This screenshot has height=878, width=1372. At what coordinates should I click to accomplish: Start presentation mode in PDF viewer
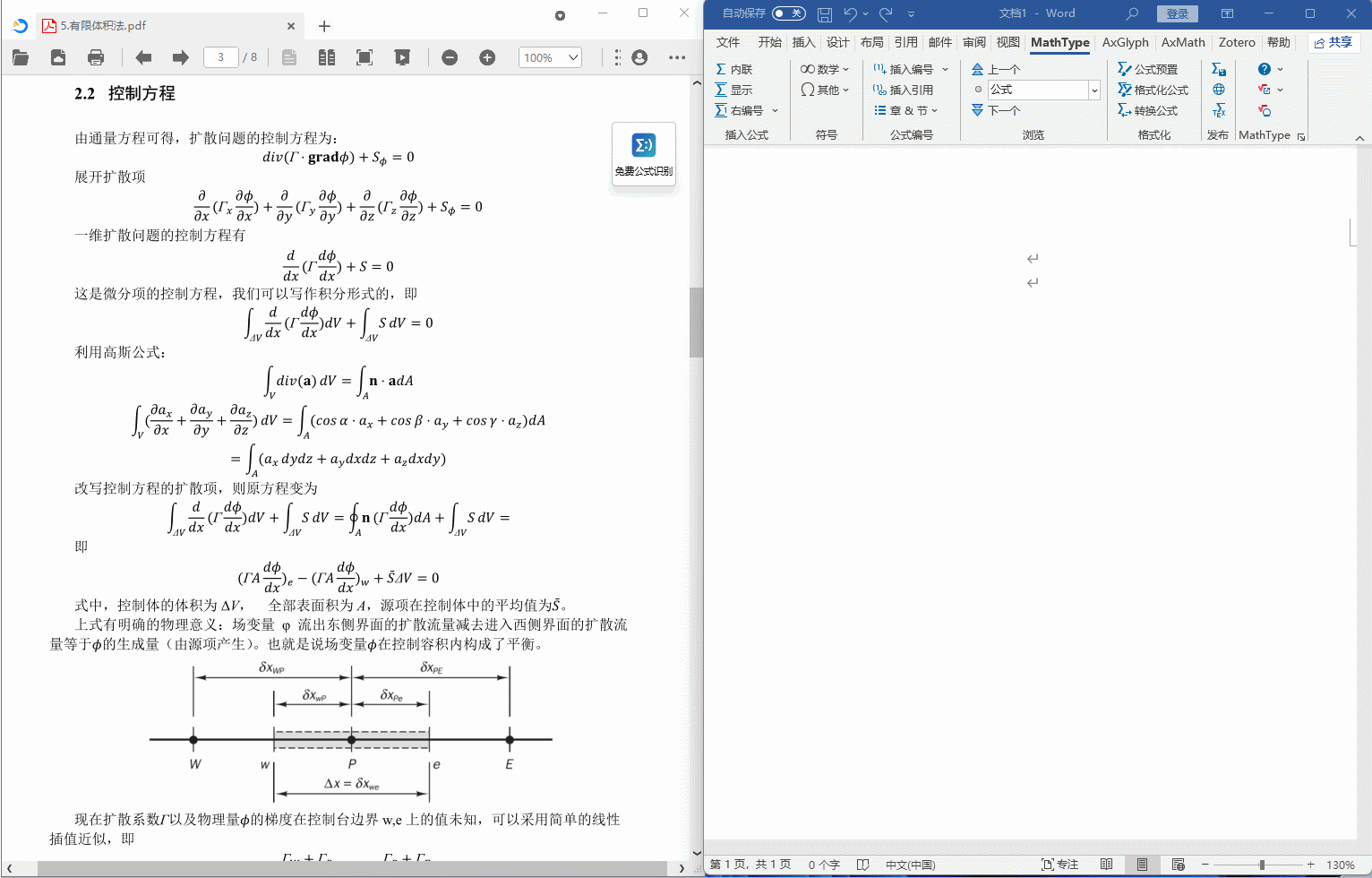(402, 57)
